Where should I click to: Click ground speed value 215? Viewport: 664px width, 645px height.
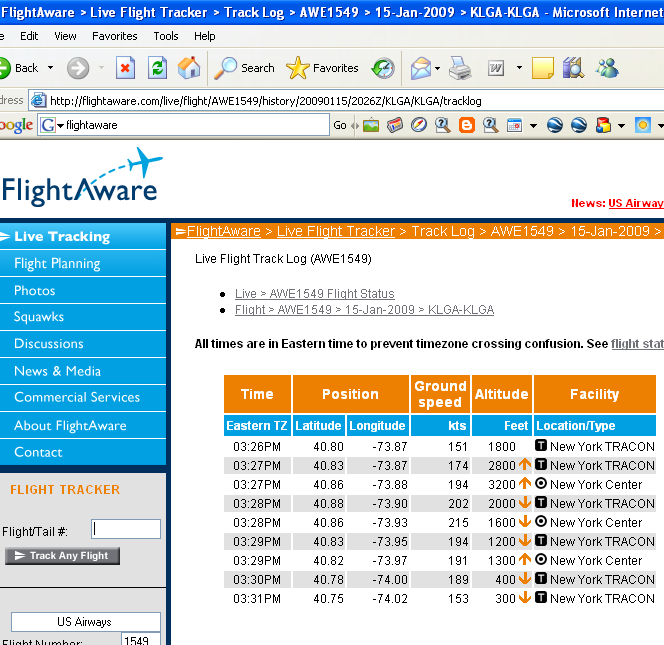pos(458,522)
